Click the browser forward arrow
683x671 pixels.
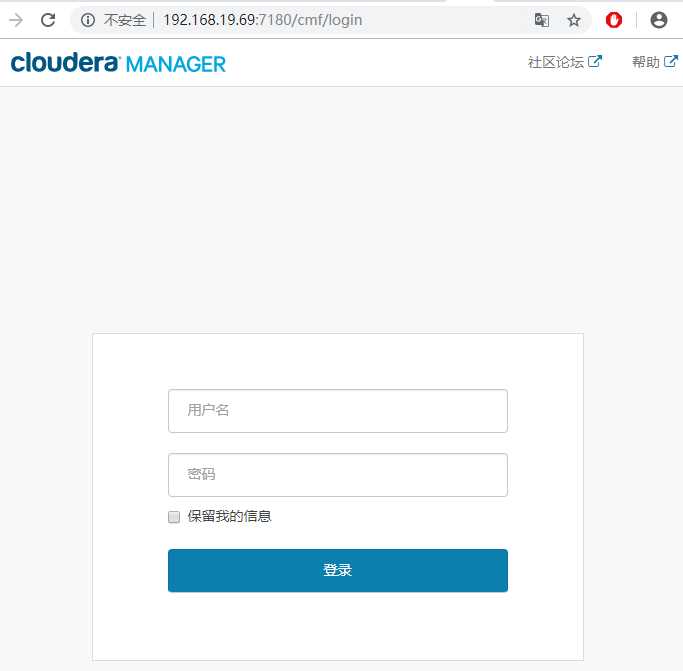click(16, 20)
